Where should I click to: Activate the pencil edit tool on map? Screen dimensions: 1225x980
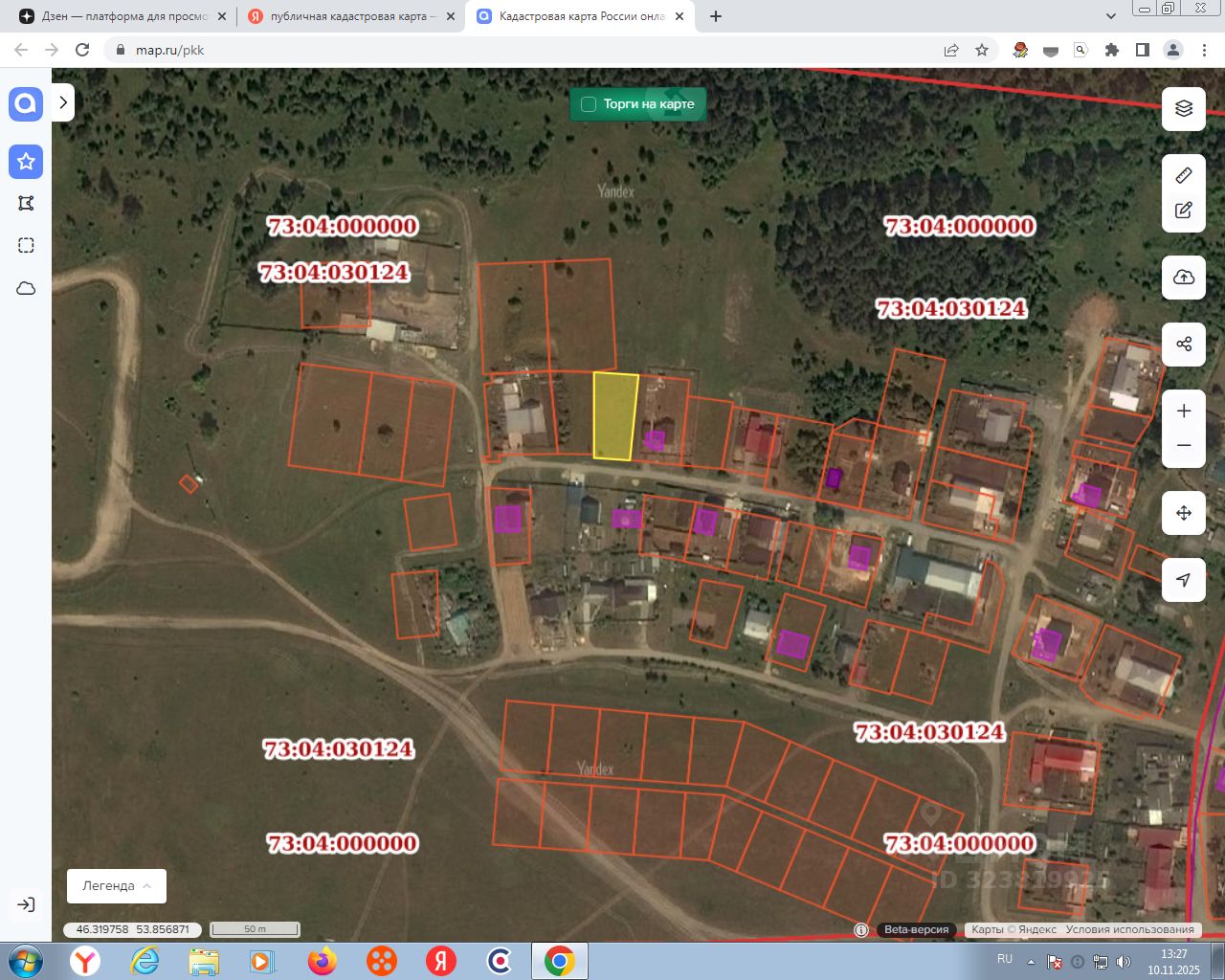1184,211
